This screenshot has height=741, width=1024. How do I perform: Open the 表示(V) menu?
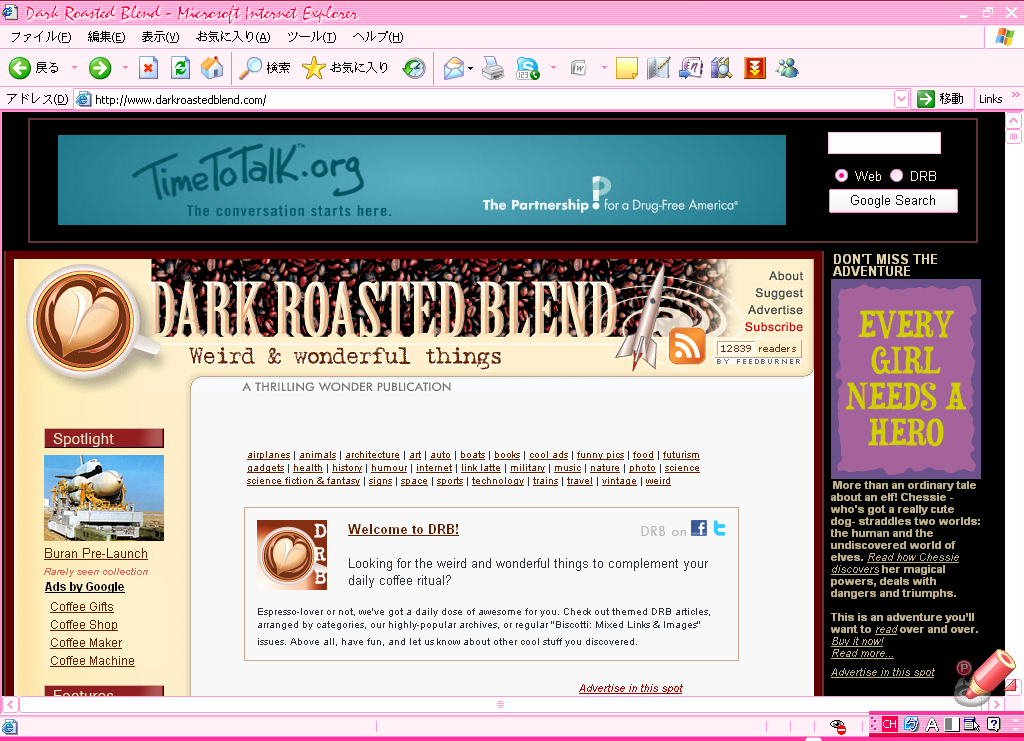coord(160,37)
